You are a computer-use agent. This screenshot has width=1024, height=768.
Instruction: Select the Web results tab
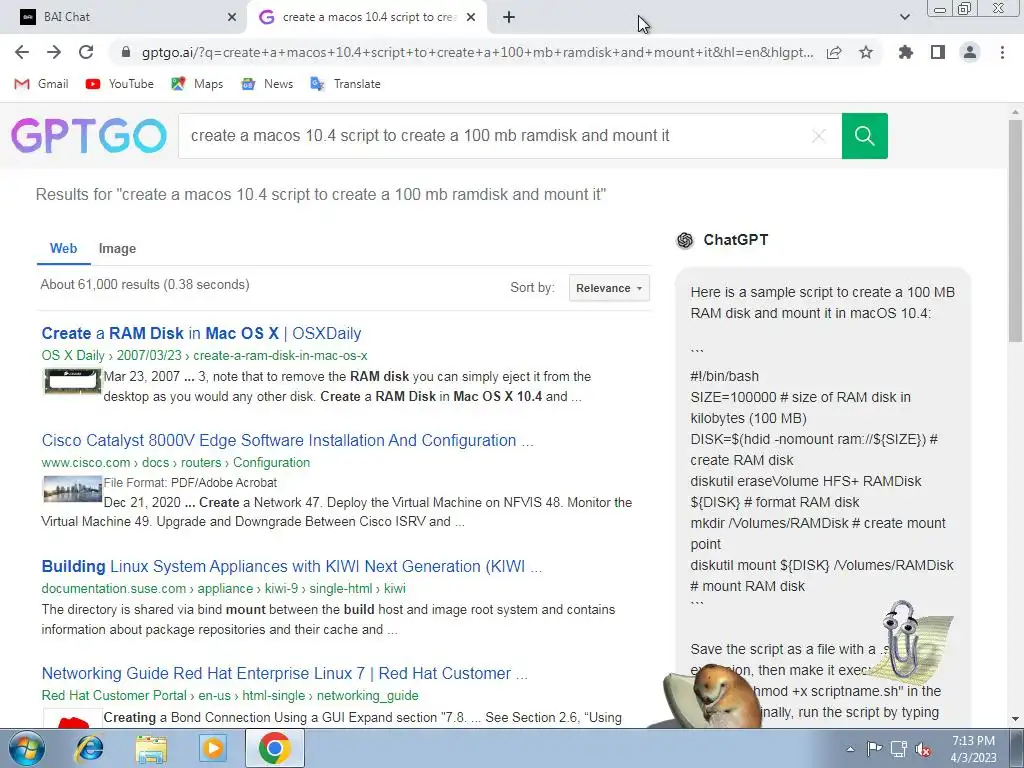pyautogui.click(x=63, y=248)
